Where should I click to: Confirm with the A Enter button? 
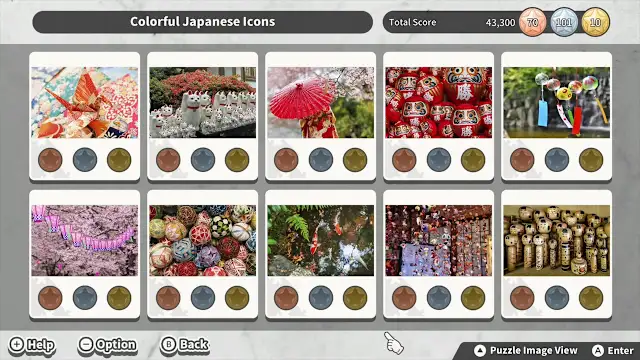[613, 350]
